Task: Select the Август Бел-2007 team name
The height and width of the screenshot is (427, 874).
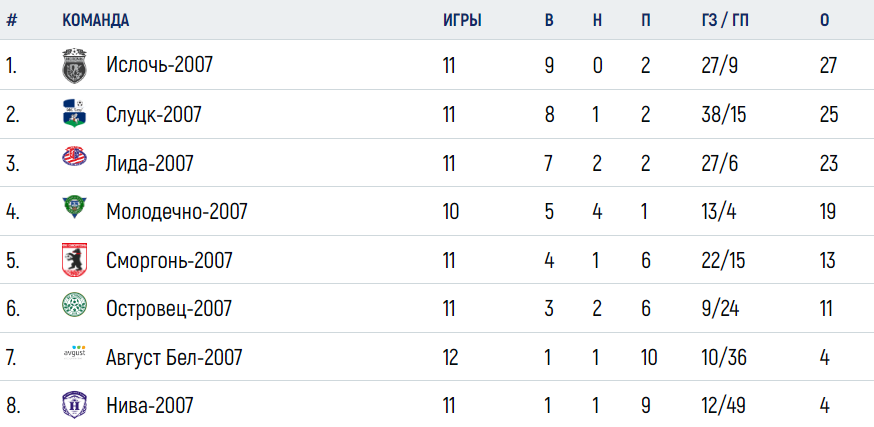Action: 174,357
